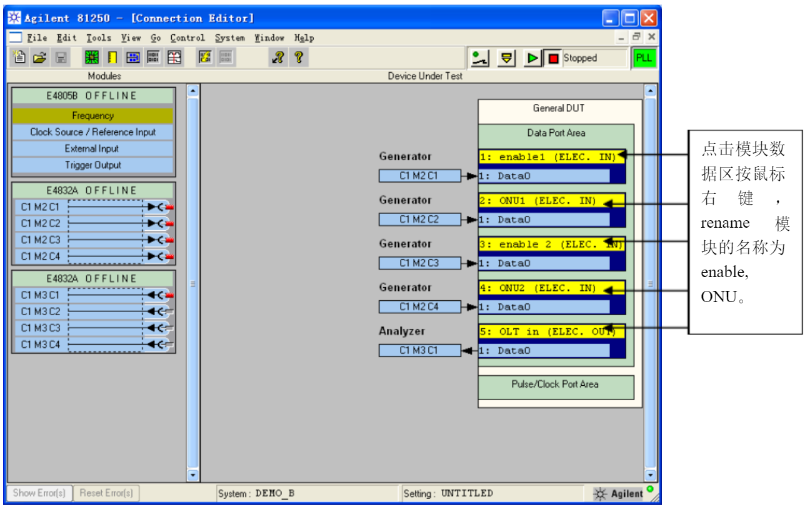This screenshot has width=808, height=522.
Task: Click the Open folder toolbar icon
Action: pos(40,58)
